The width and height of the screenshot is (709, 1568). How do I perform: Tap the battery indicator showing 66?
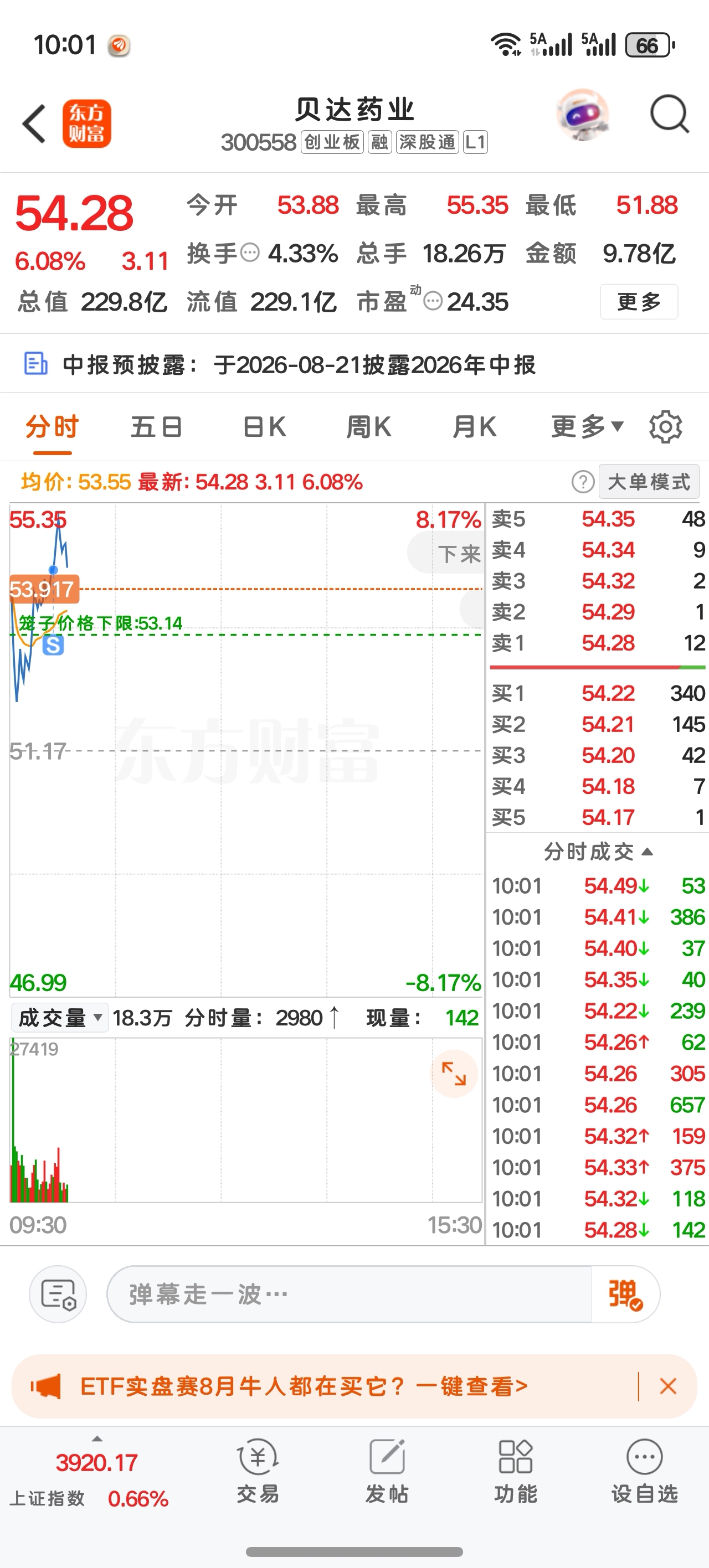pyautogui.click(x=650, y=45)
